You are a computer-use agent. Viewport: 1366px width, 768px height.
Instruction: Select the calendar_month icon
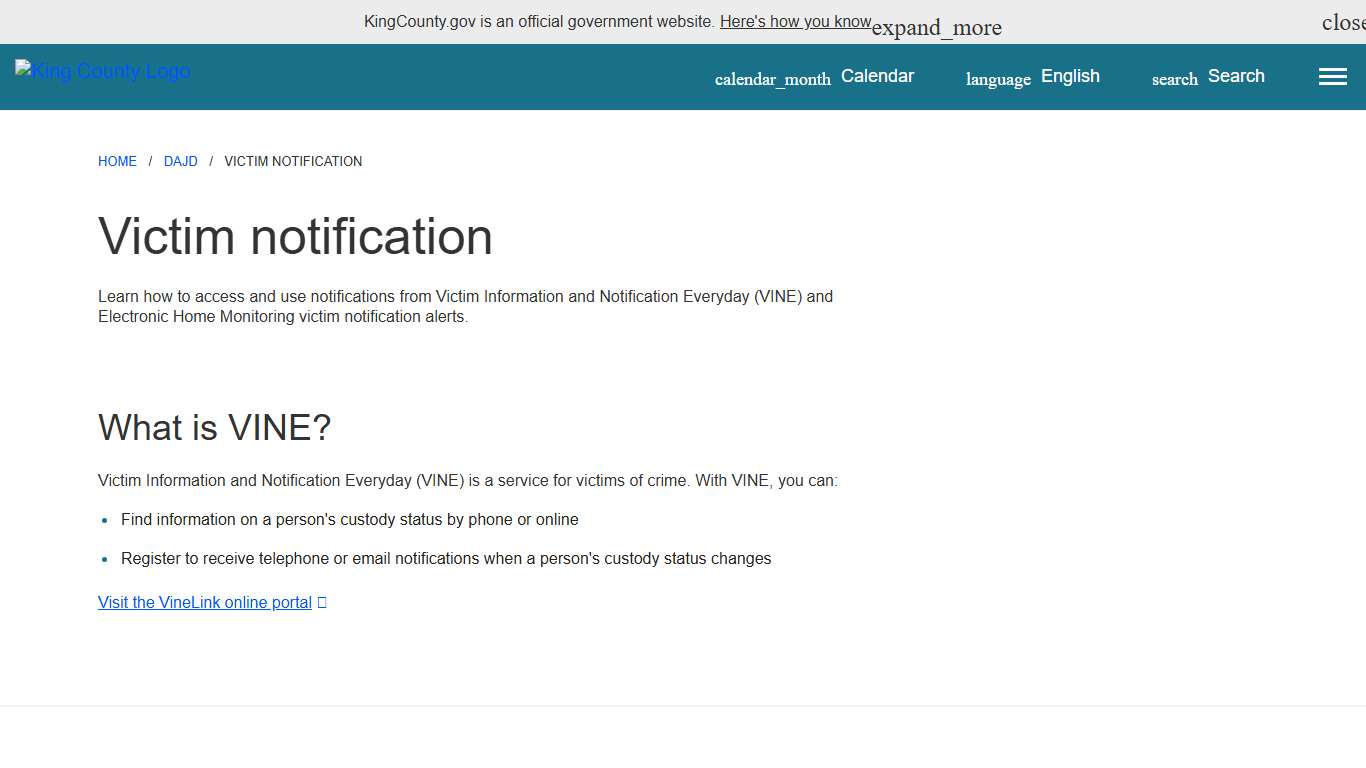(x=772, y=79)
